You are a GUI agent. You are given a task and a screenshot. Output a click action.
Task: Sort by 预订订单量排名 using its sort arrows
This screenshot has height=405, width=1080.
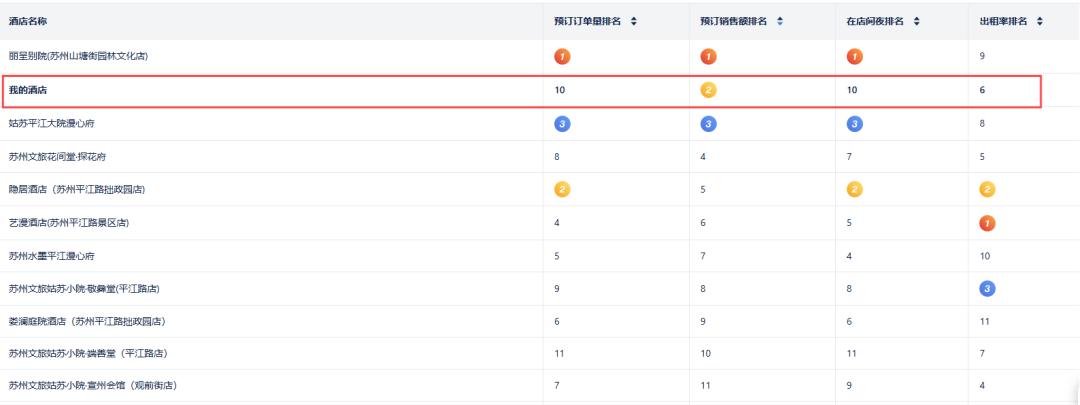click(x=633, y=21)
